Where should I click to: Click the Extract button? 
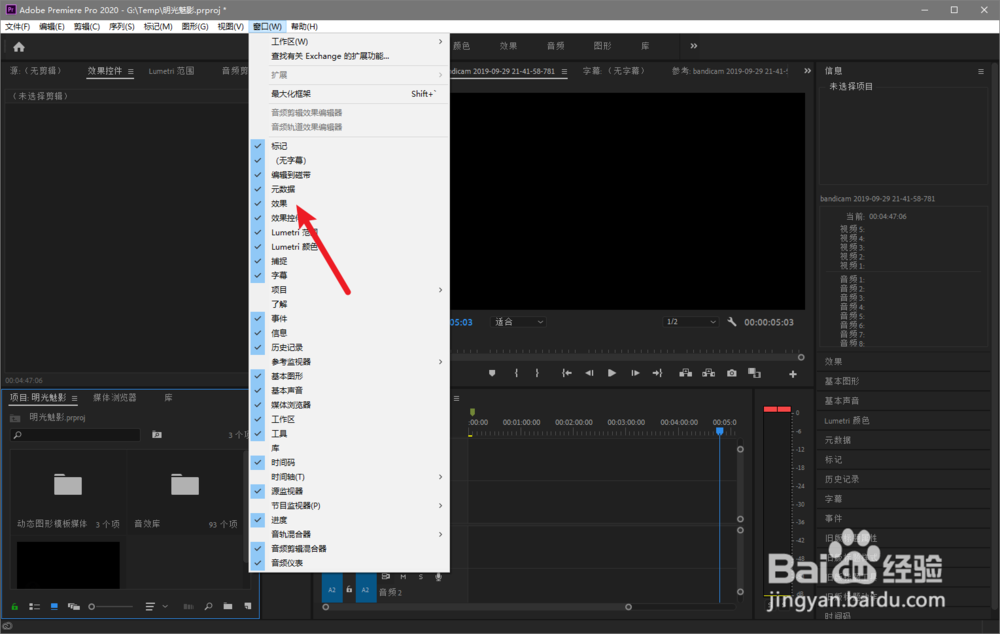[x=709, y=373]
